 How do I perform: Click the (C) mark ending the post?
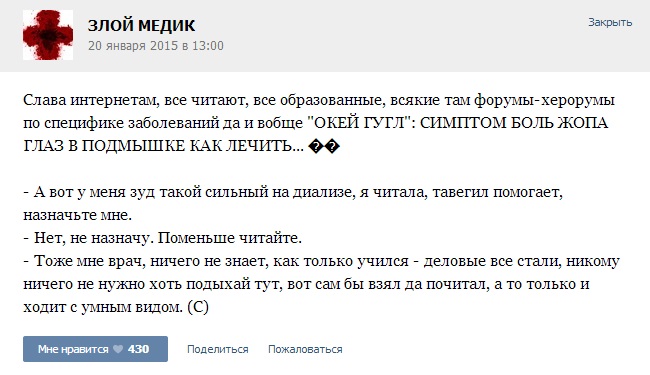click(x=198, y=307)
